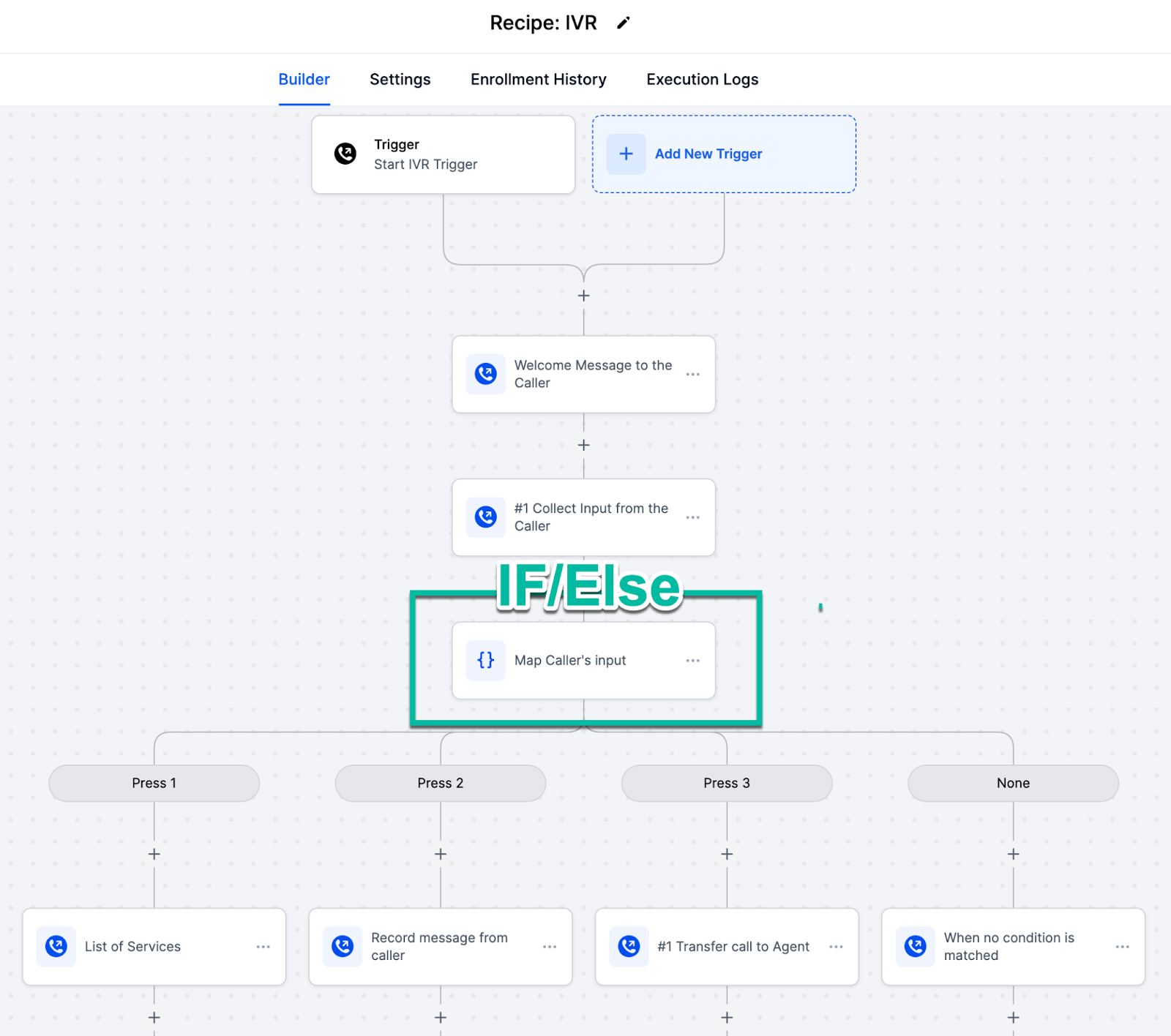Image resolution: width=1171 pixels, height=1036 pixels.
Task: Select the curly-braces icon on Map Caller's input
Action: (x=485, y=660)
